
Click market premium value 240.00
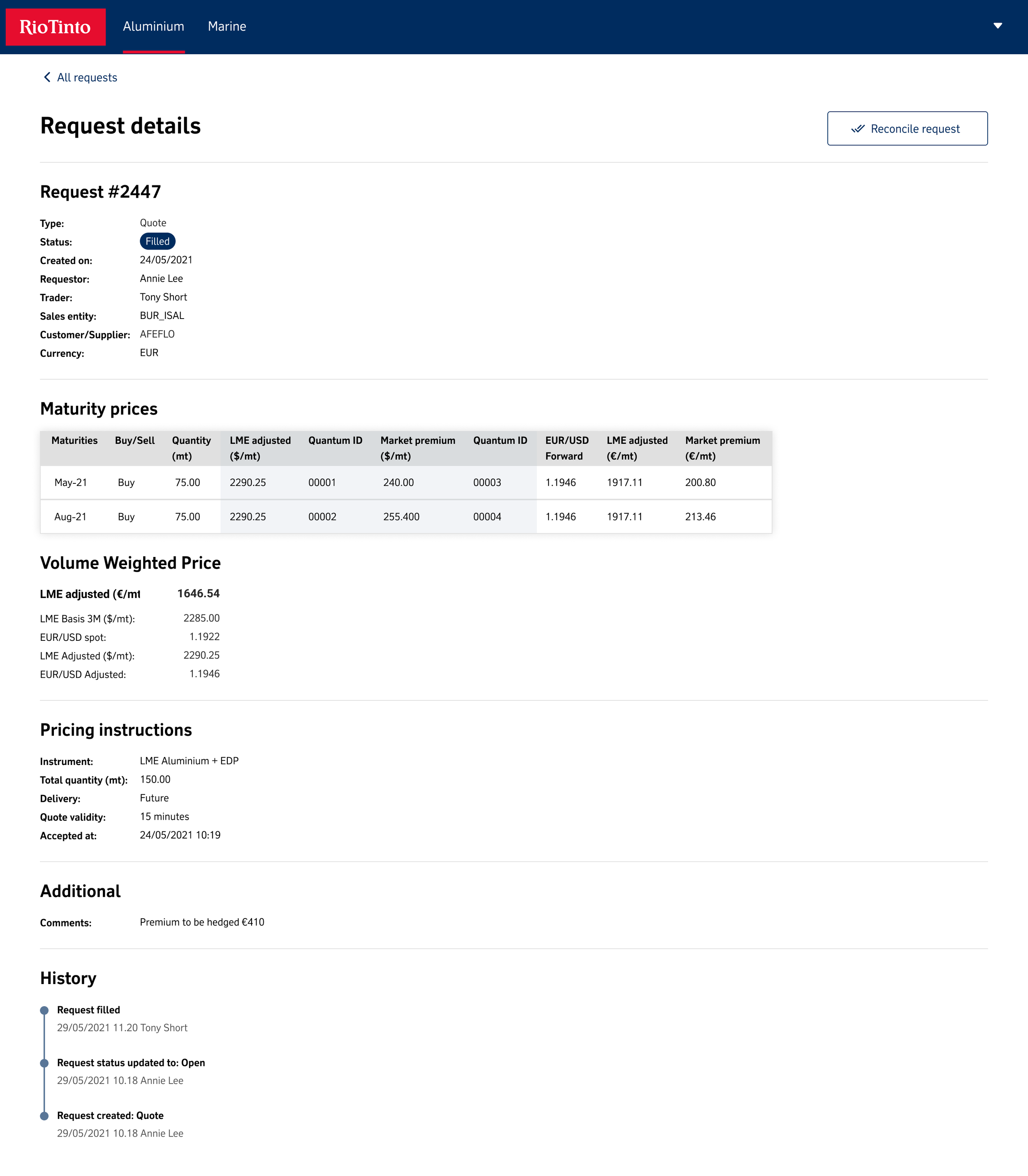[398, 482]
